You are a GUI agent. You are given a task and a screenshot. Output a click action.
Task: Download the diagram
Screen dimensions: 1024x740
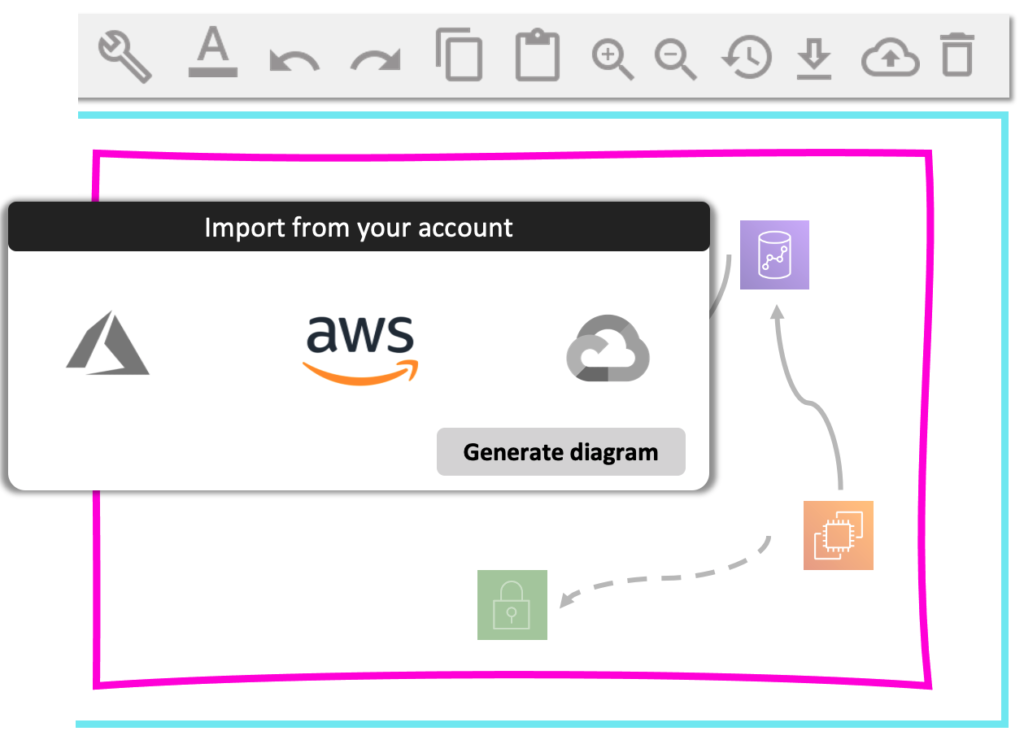(814, 59)
